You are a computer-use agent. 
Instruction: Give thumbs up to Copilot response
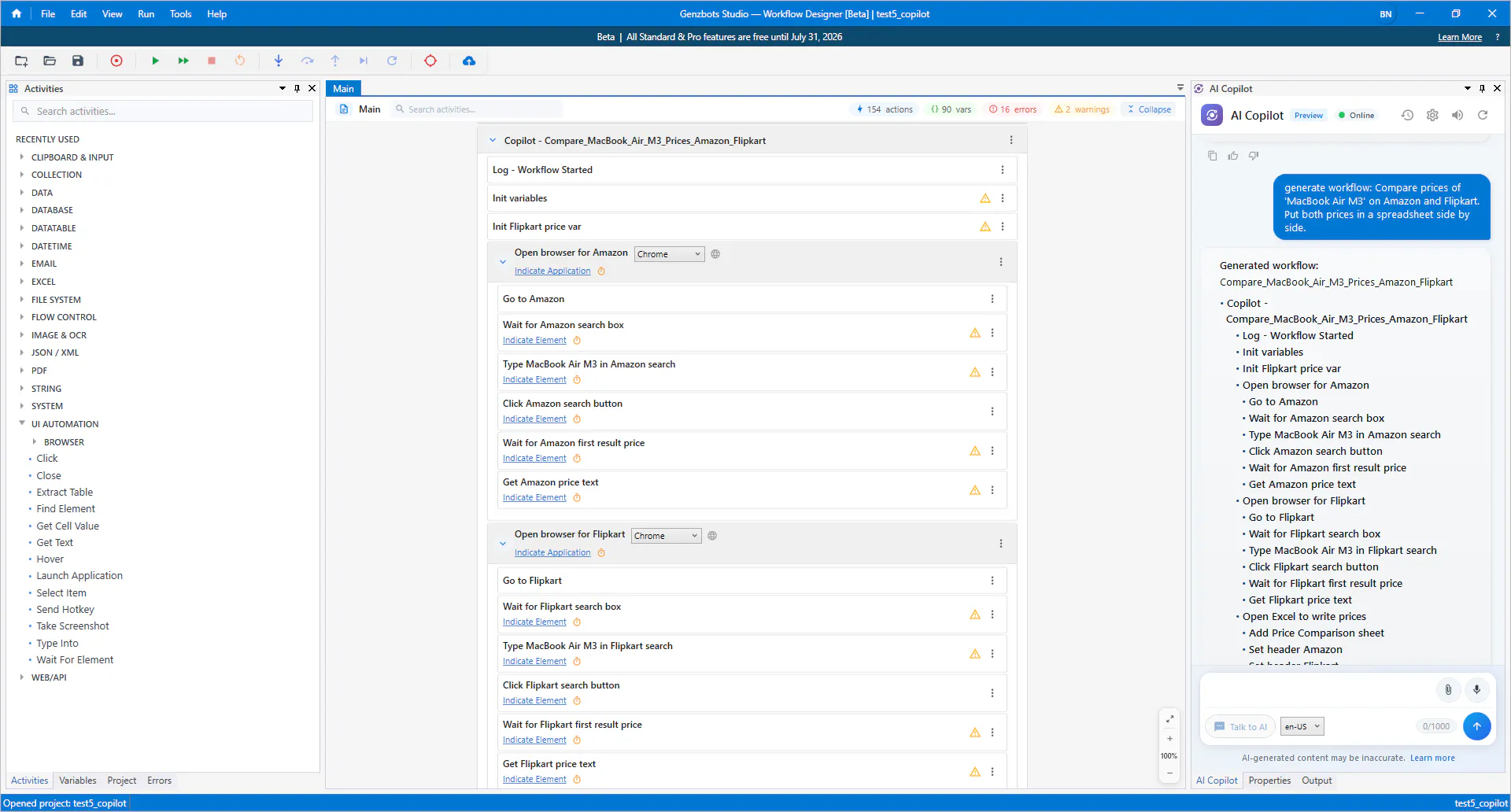click(1233, 156)
